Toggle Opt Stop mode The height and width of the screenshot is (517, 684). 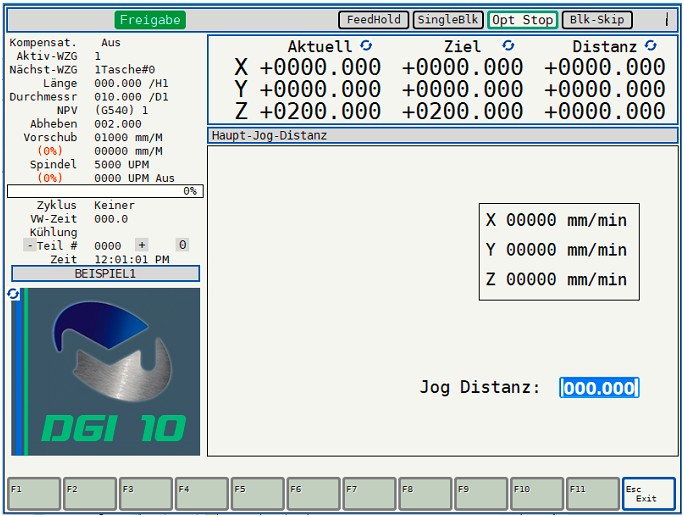click(x=523, y=20)
